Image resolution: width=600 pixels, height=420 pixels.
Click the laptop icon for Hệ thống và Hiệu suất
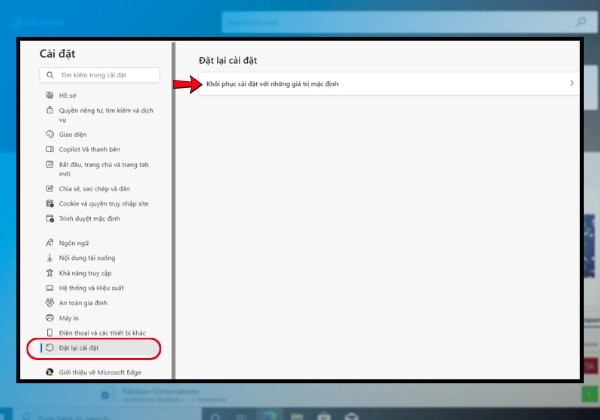click(49, 288)
